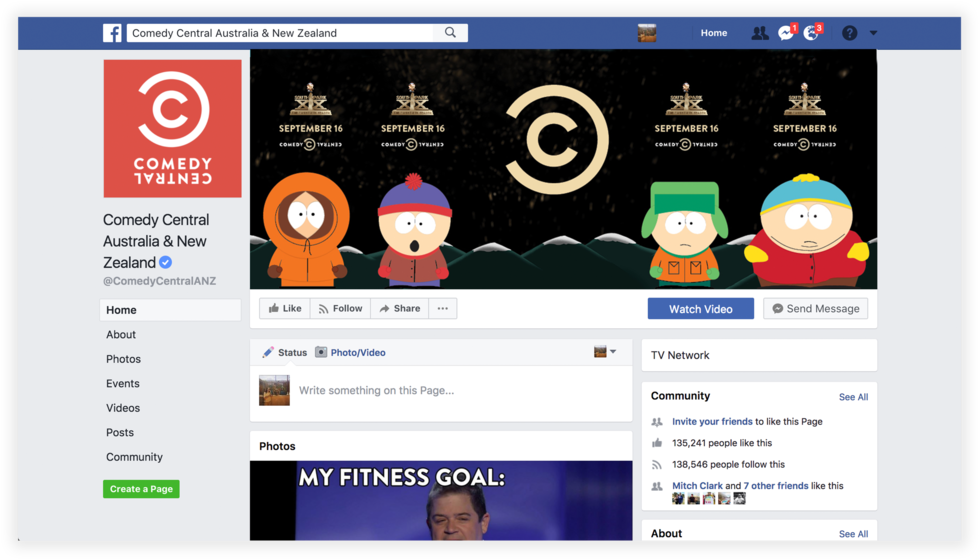Click Write something on this Page field

[376, 390]
